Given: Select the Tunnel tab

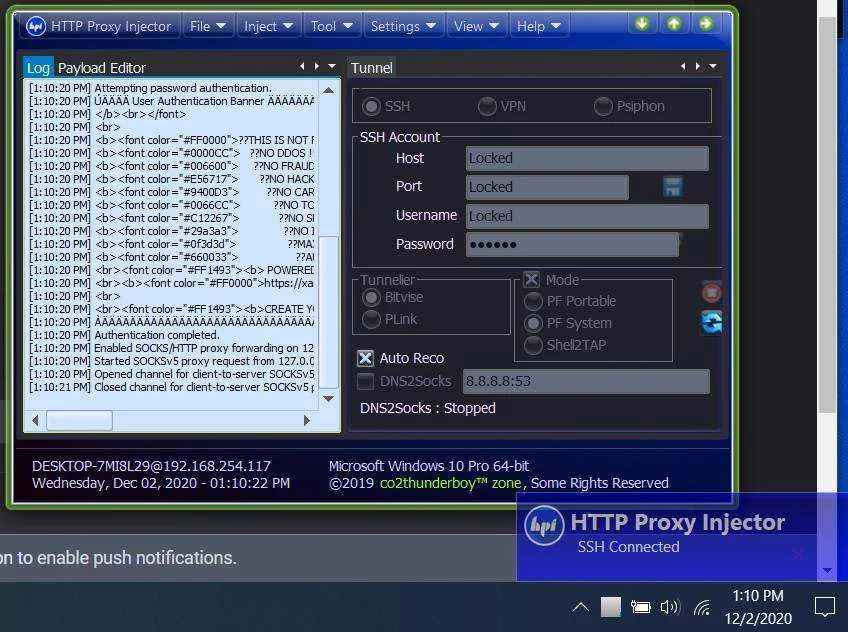Looking at the screenshot, I should click(x=372, y=68).
